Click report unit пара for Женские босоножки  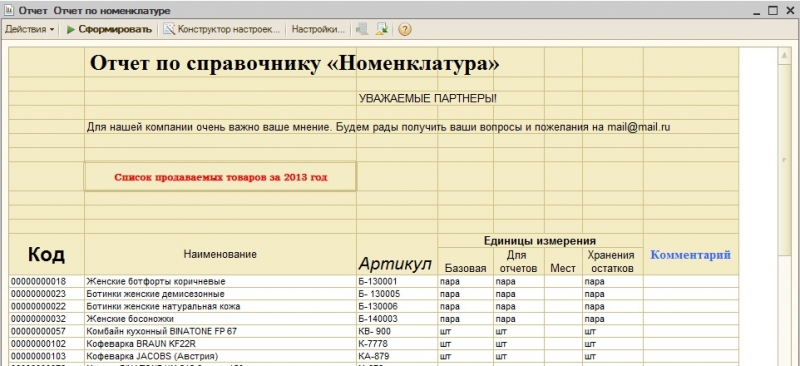point(519,319)
